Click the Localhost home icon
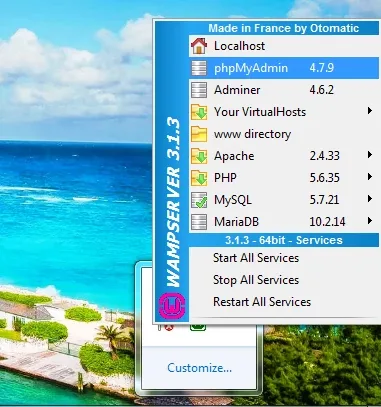Screen dimensions: 381x407 [199, 46]
